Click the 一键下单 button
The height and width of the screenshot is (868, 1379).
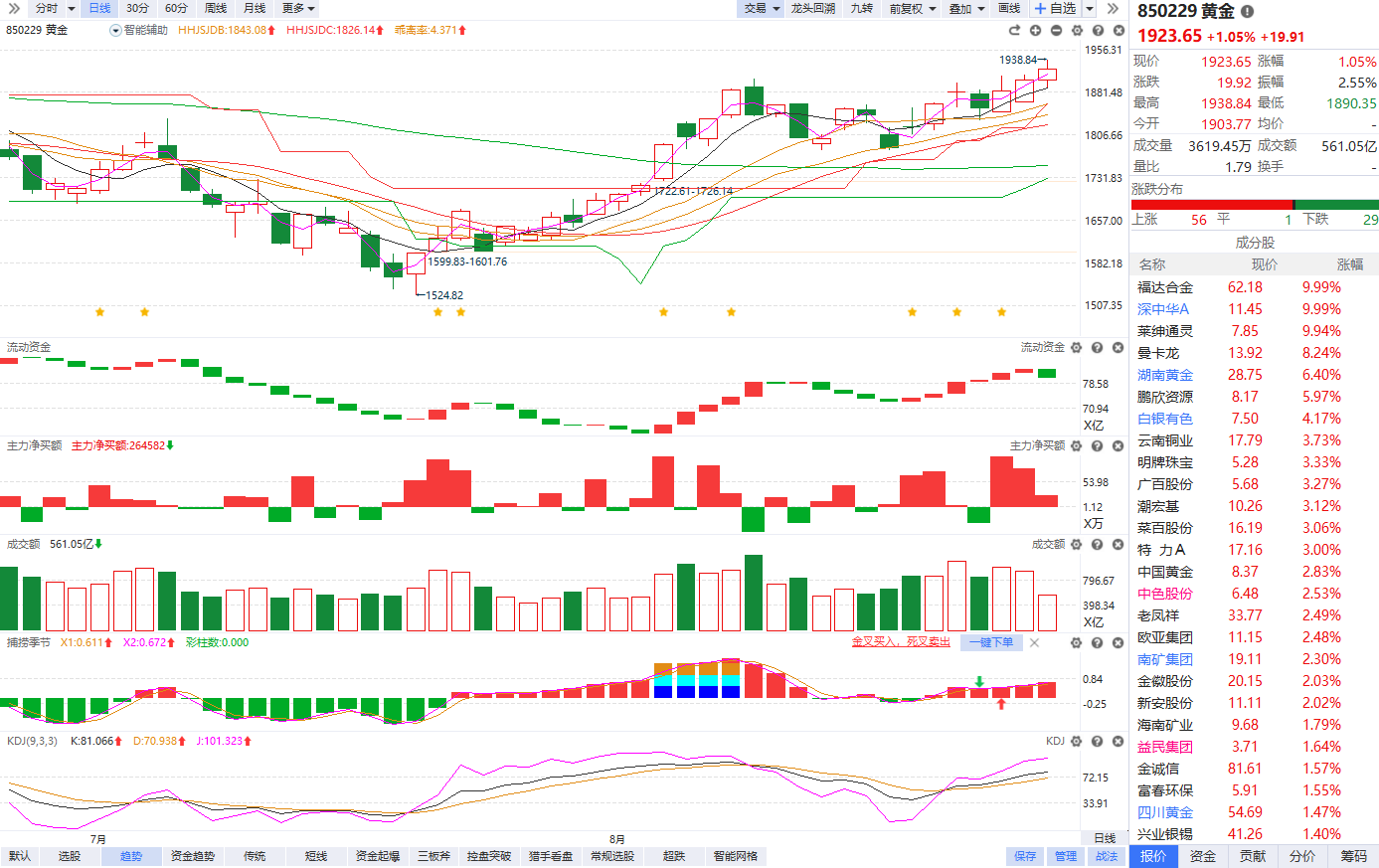pyautogui.click(x=991, y=642)
